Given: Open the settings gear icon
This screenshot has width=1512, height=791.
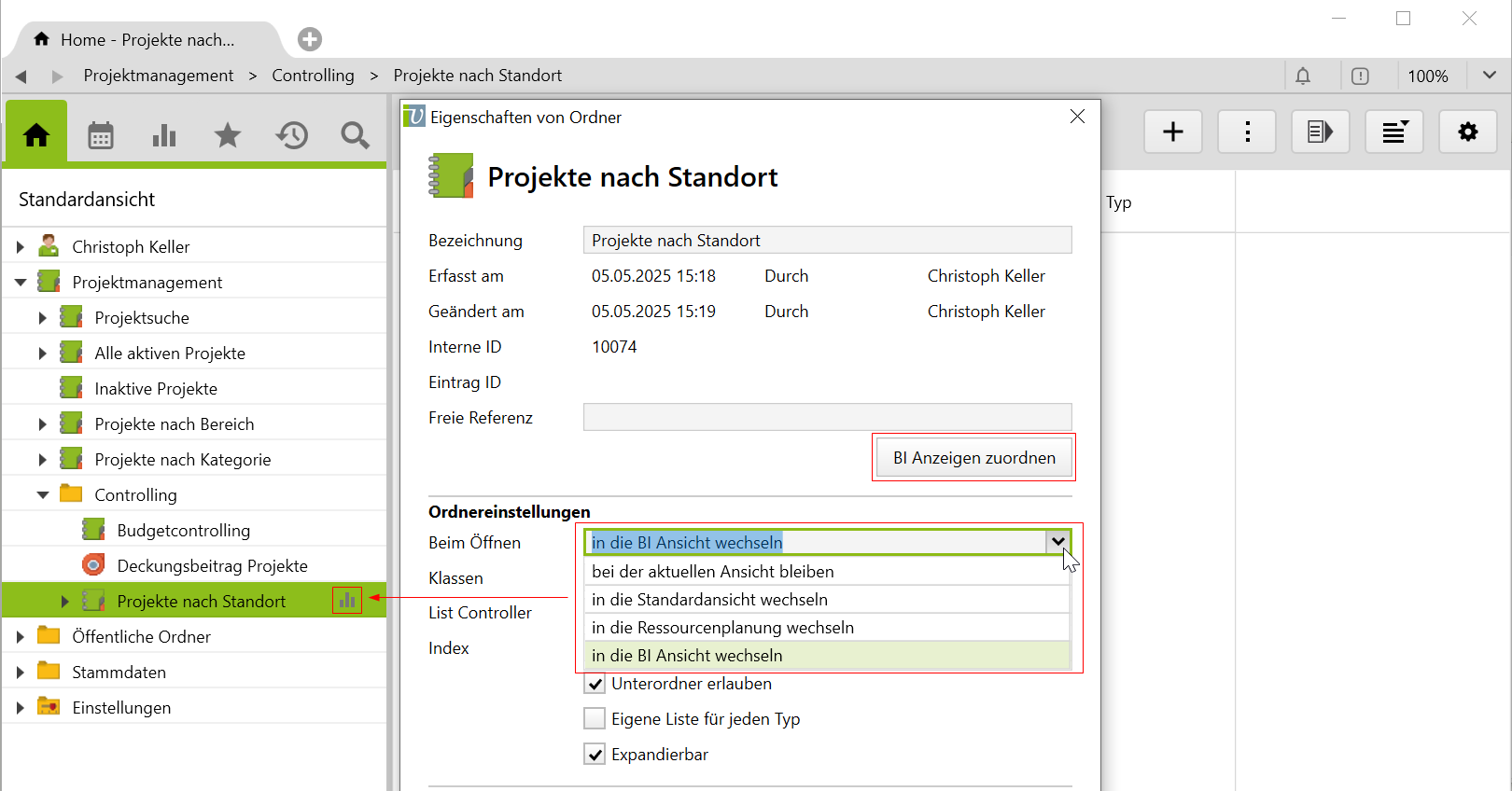Looking at the screenshot, I should 1467,132.
